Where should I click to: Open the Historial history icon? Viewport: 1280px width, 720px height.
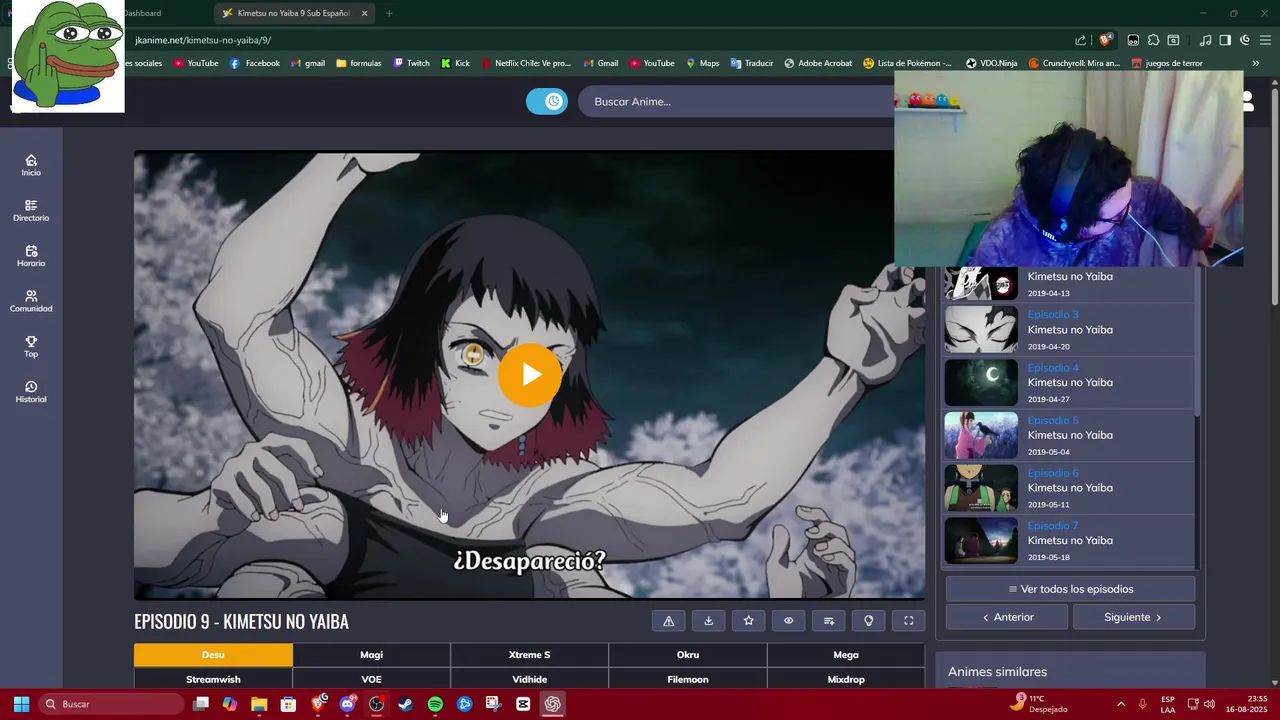(x=31, y=392)
